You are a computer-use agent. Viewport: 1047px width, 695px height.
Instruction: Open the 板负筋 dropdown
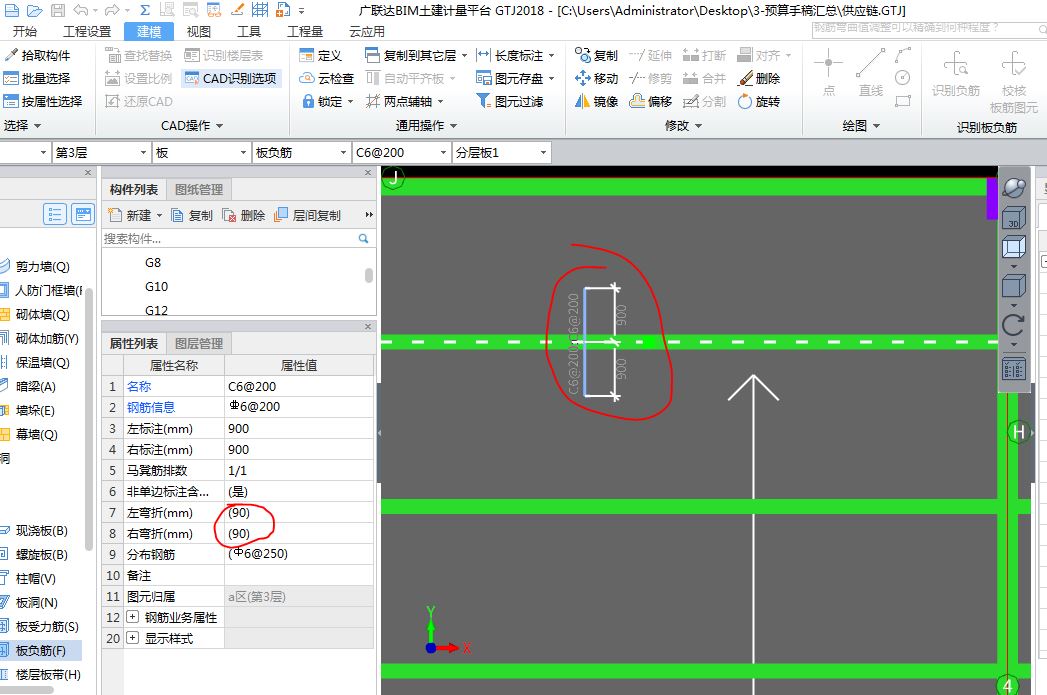[x=301, y=153]
